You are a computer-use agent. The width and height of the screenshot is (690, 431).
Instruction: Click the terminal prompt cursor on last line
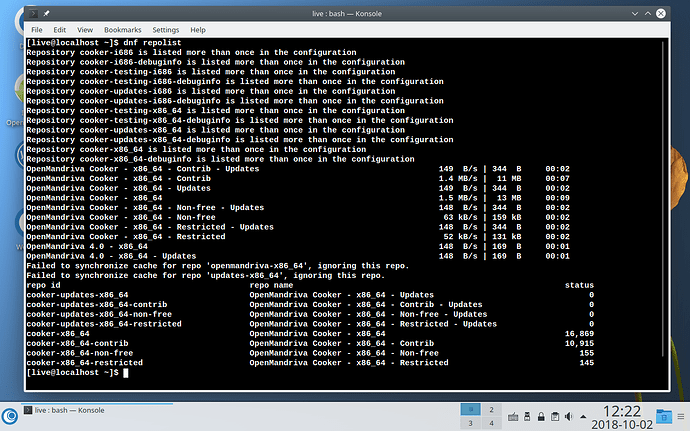(126, 373)
